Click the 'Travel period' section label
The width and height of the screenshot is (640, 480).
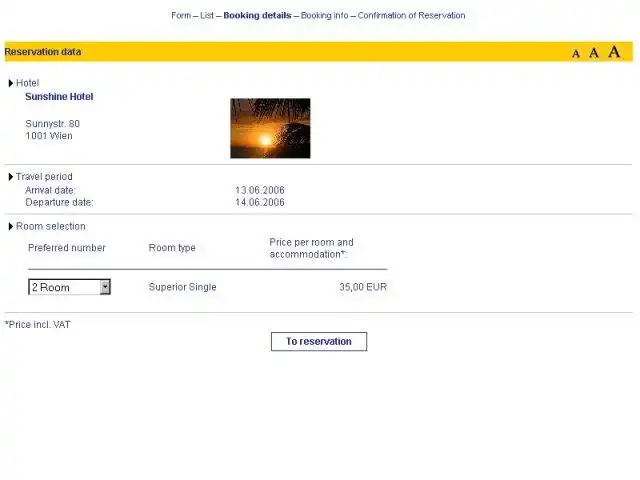tap(44, 177)
